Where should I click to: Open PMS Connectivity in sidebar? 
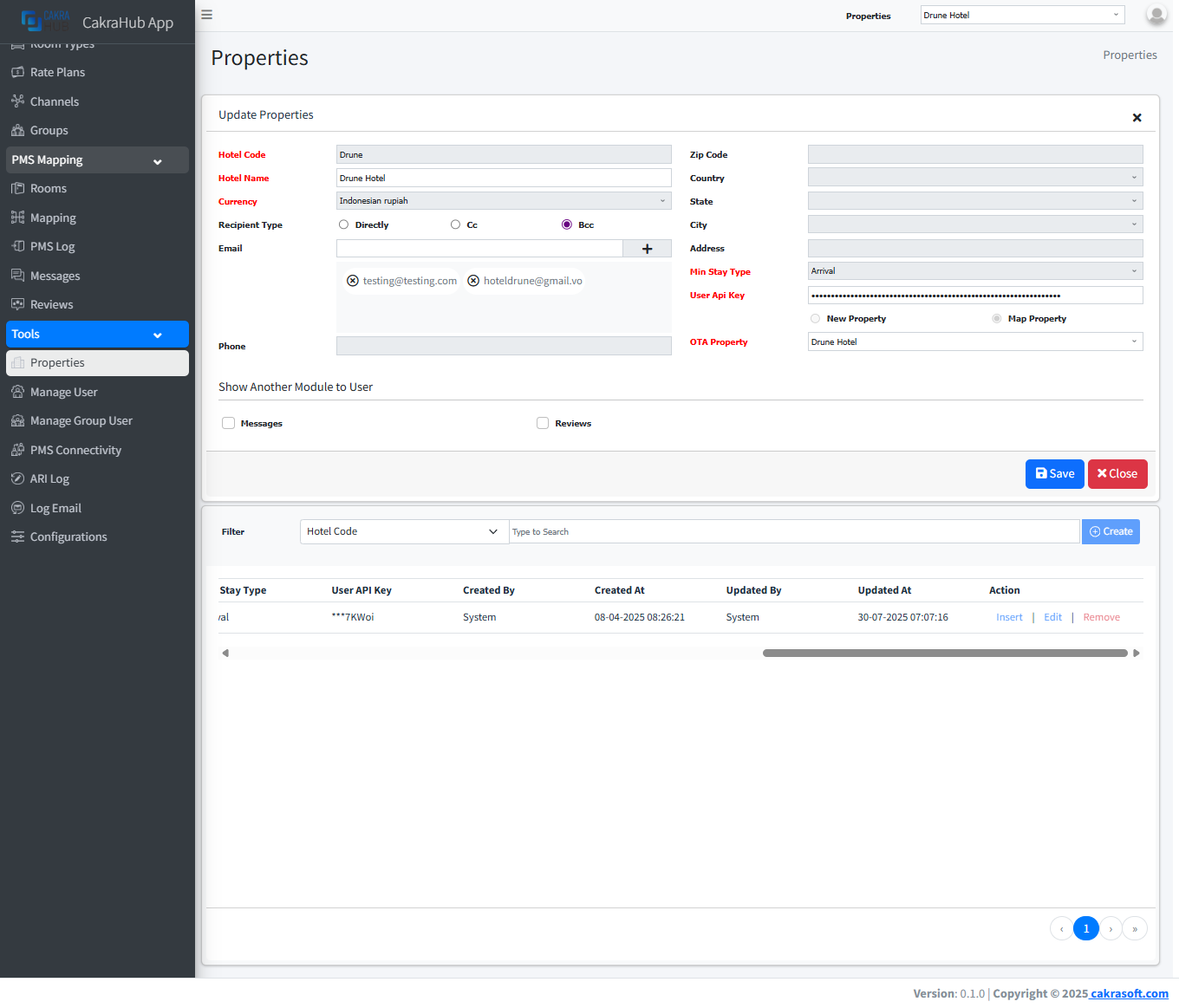click(x=75, y=450)
